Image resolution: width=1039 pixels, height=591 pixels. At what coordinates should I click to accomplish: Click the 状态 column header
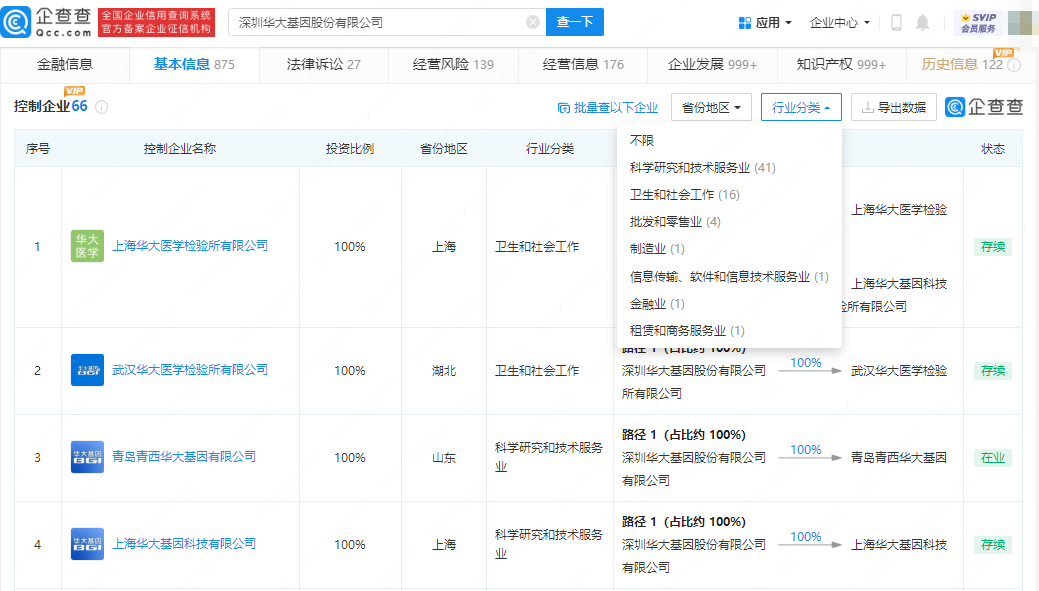[993, 148]
